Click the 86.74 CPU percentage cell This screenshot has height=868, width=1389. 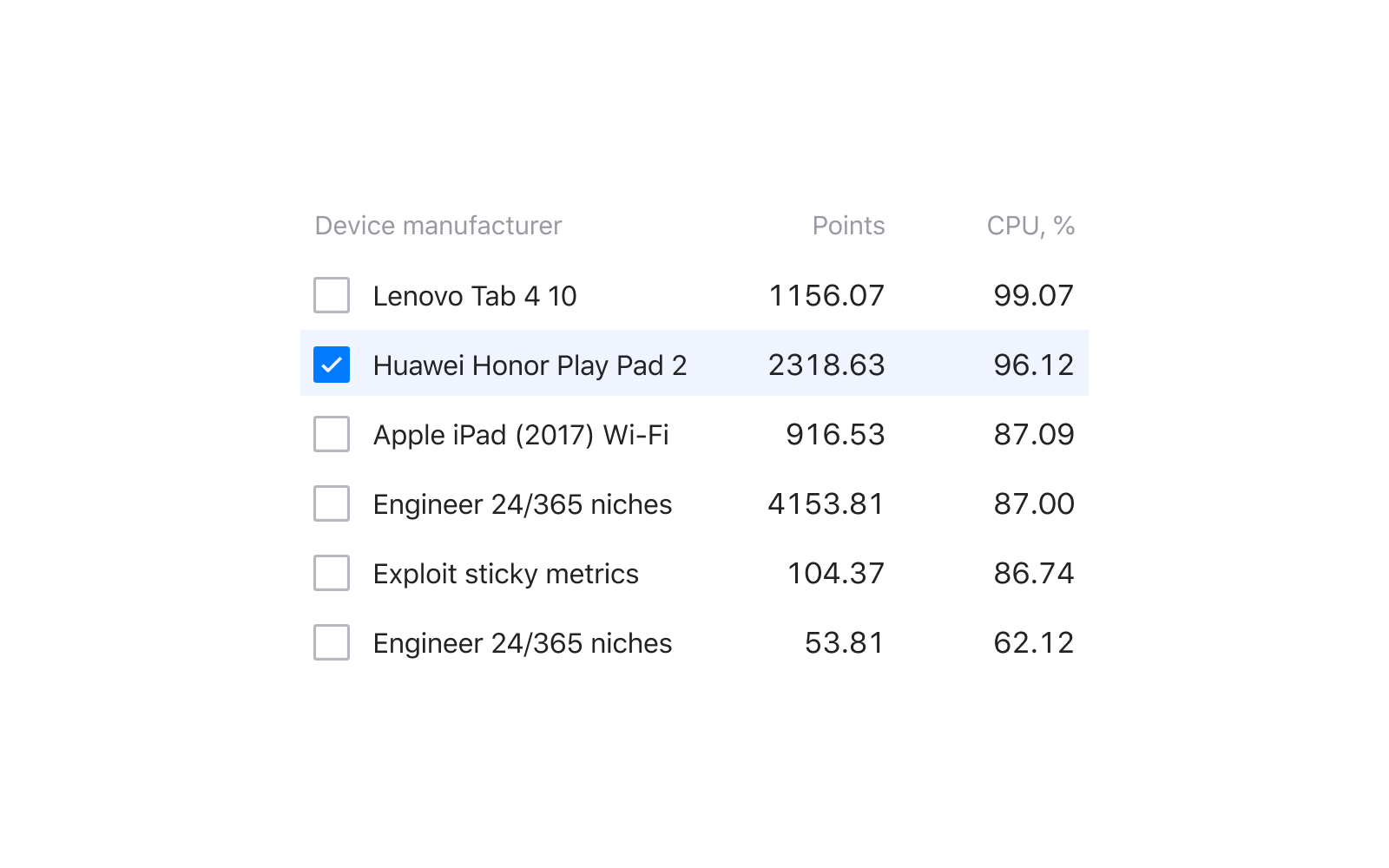(x=1034, y=574)
